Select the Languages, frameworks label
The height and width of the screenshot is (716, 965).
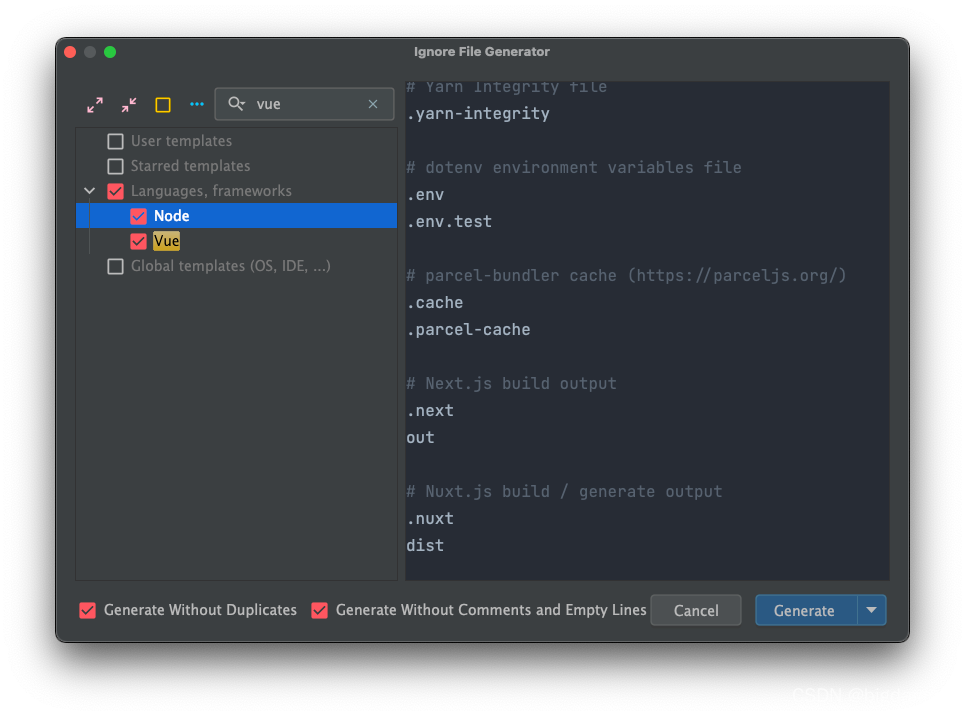point(211,191)
